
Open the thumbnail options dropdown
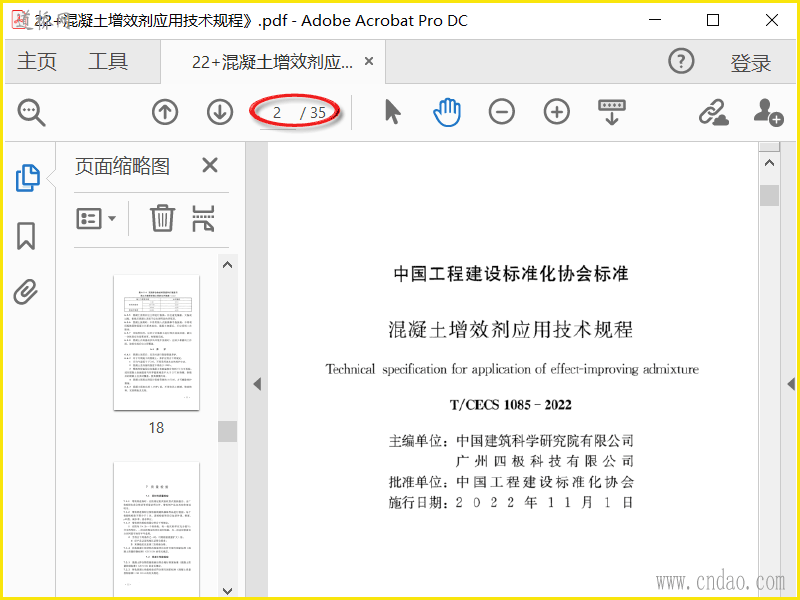(96, 219)
